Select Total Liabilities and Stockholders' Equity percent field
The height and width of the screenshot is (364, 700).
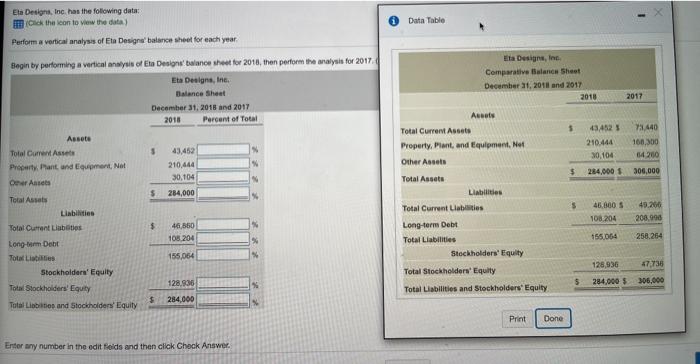point(223,300)
